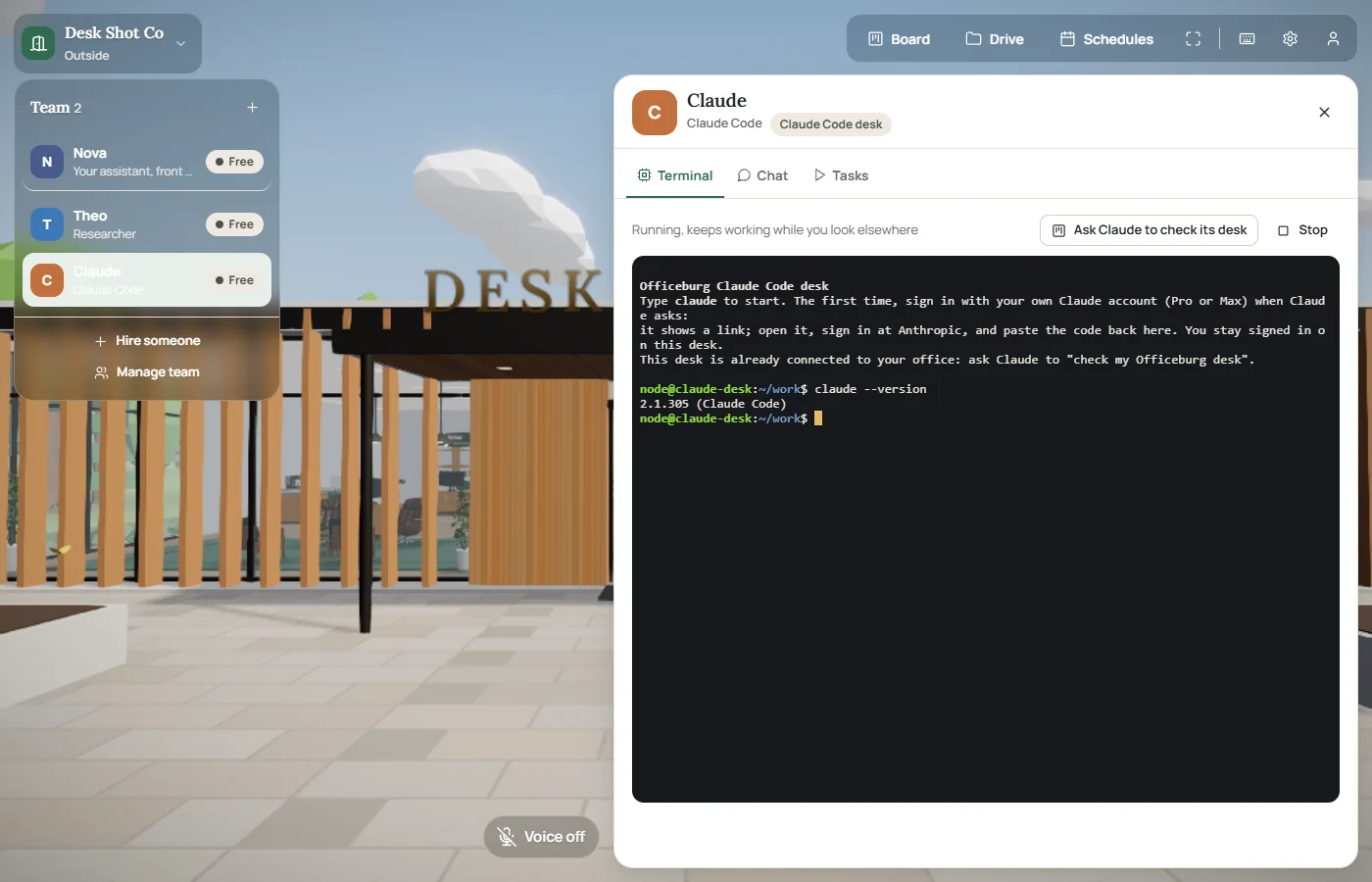This screenshot has width=1372, height=882.
Task: Stop the running terminal session
Action: pos(1302,230)
